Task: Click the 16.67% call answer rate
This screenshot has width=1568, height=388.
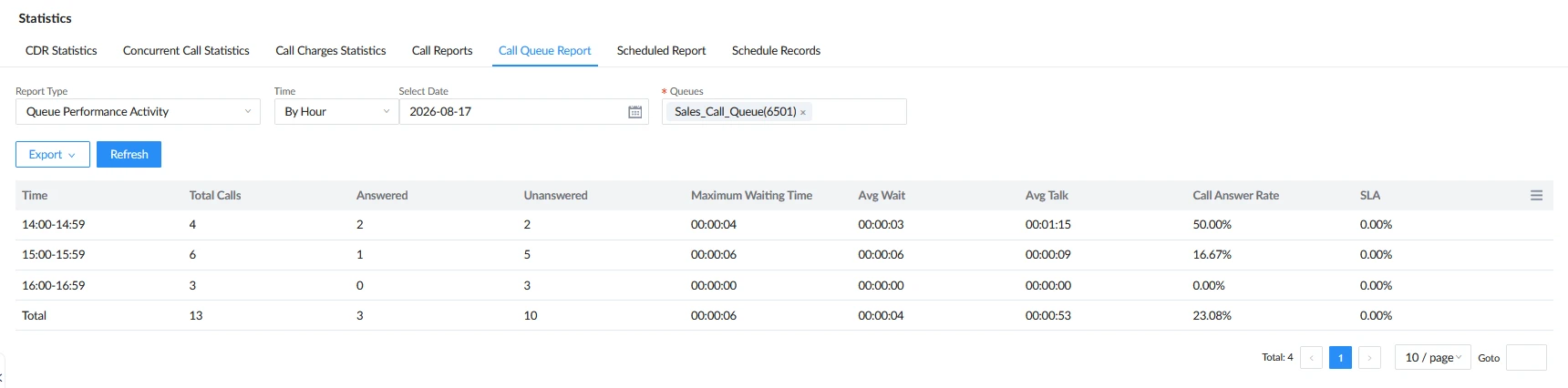Action: (x=1212, y=255)
